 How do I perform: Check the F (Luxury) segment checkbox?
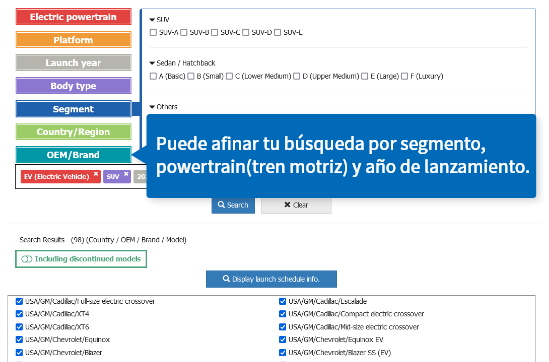coord(404,76)
